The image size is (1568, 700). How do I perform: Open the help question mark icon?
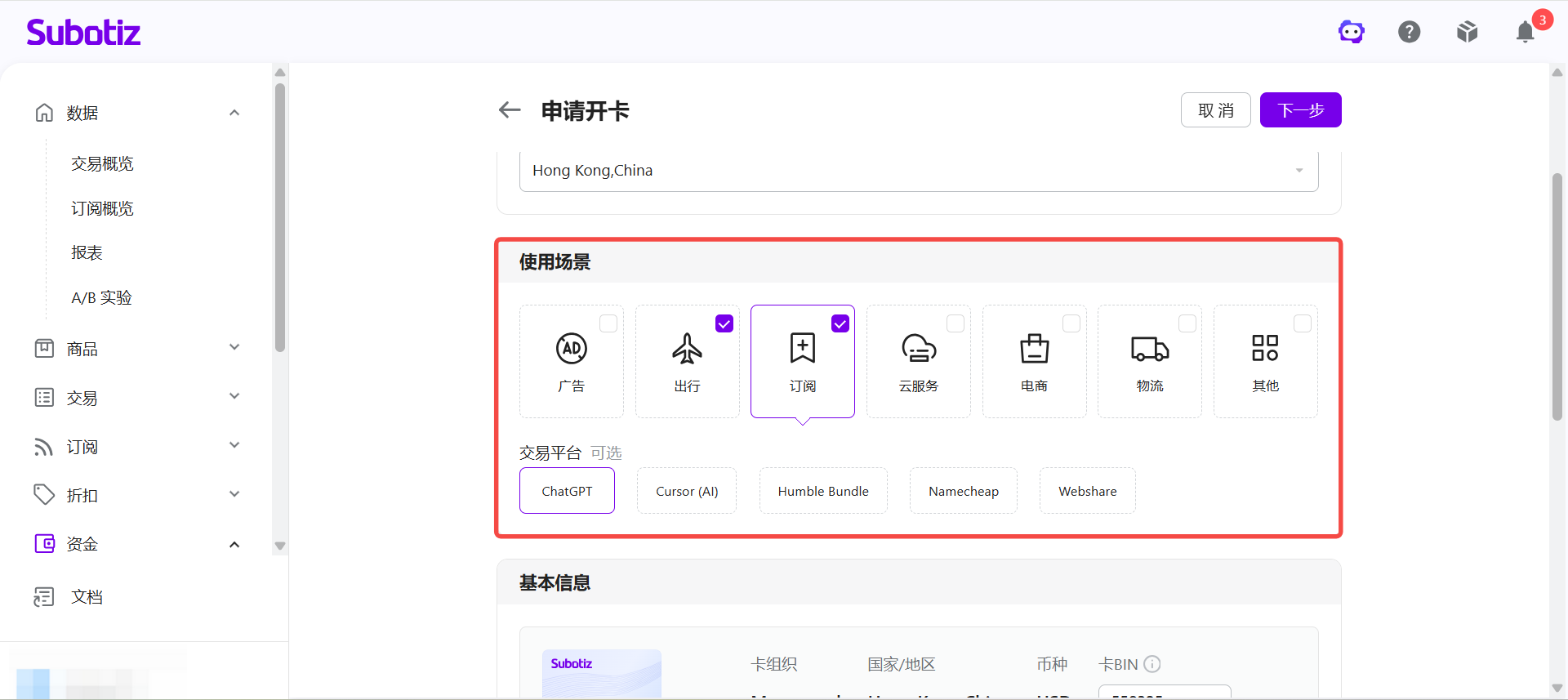pyautogui.click(x=1410, y=32)
